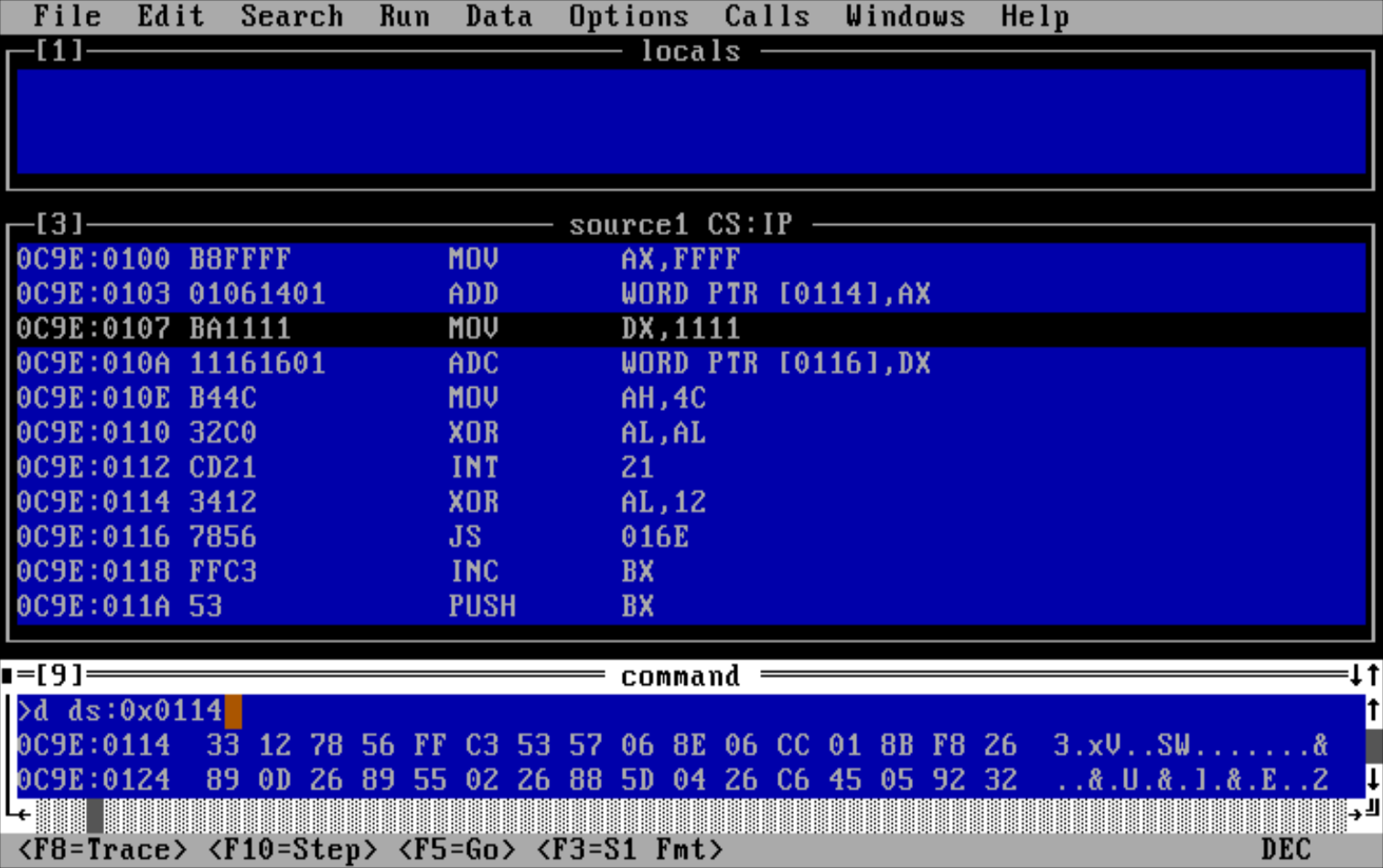Select highlighted line MOV DX,1111
This screenshot has width=1383, height=868.
[691, 329]
